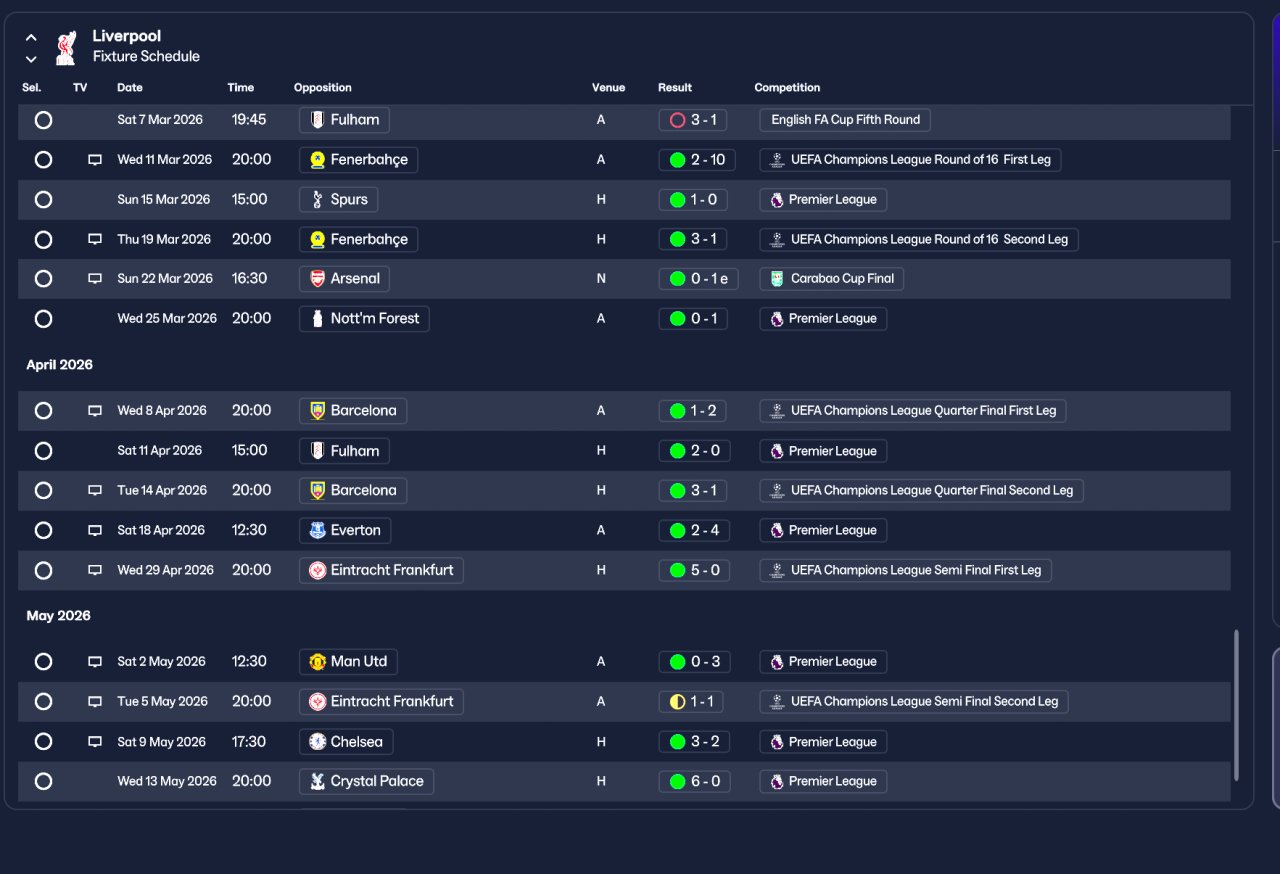
Task: Select the Fulham FA Cup fixture radio button
Action: (43, 120)
